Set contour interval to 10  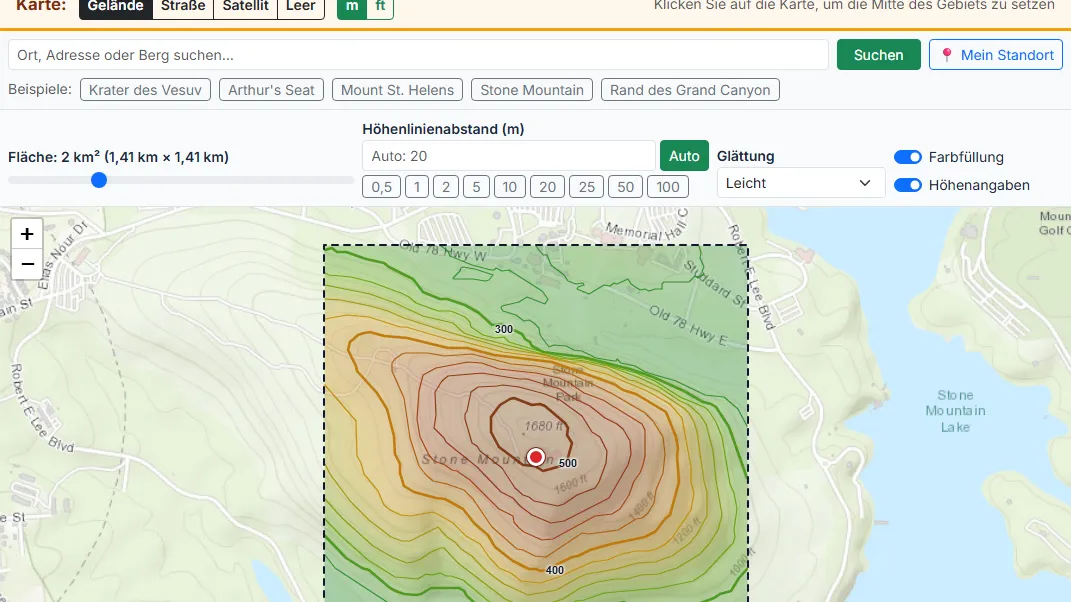[510, 187]
